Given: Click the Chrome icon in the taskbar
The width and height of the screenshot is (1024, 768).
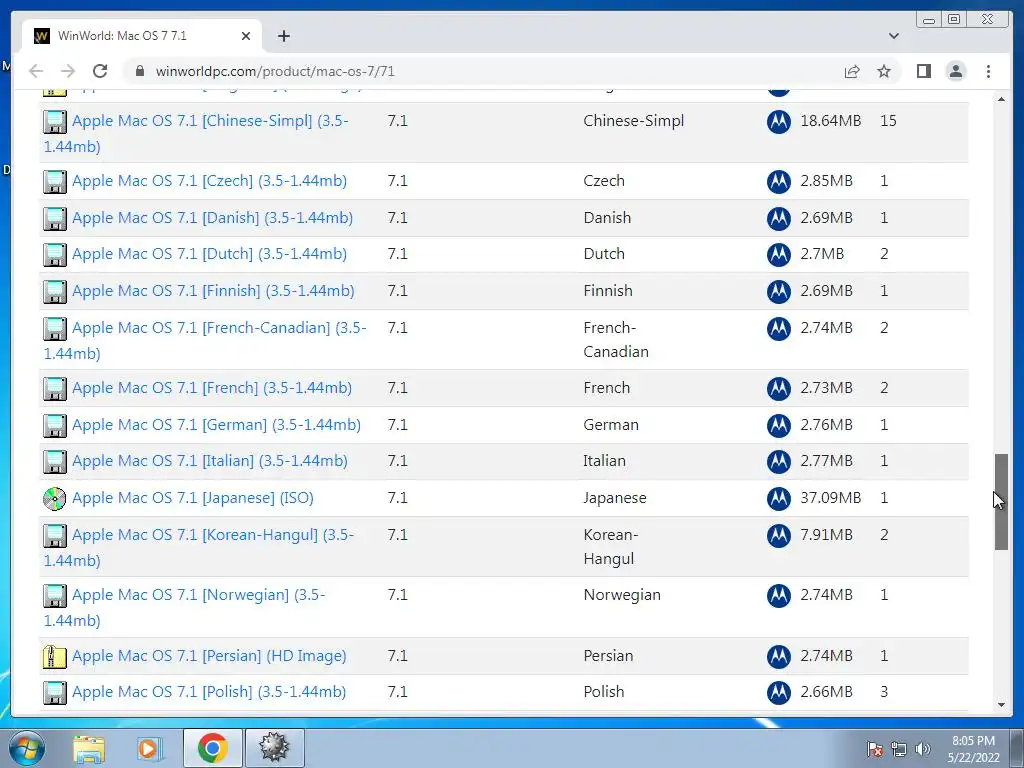Looking at the screenshot, I should pos(212,748).
